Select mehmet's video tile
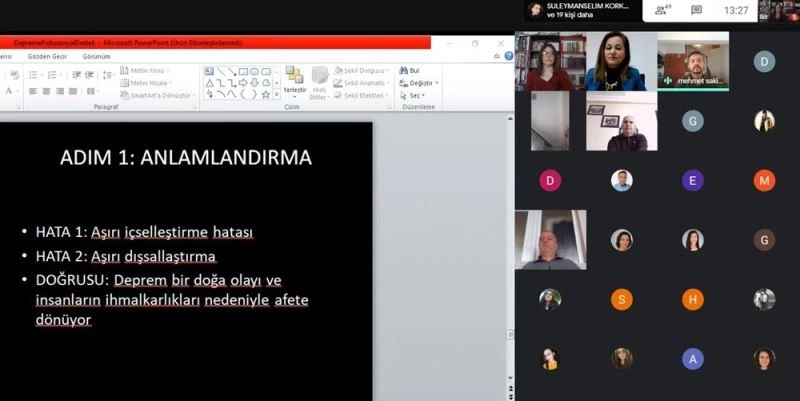This screenshot has width=800, height=401. click(693, 61)
